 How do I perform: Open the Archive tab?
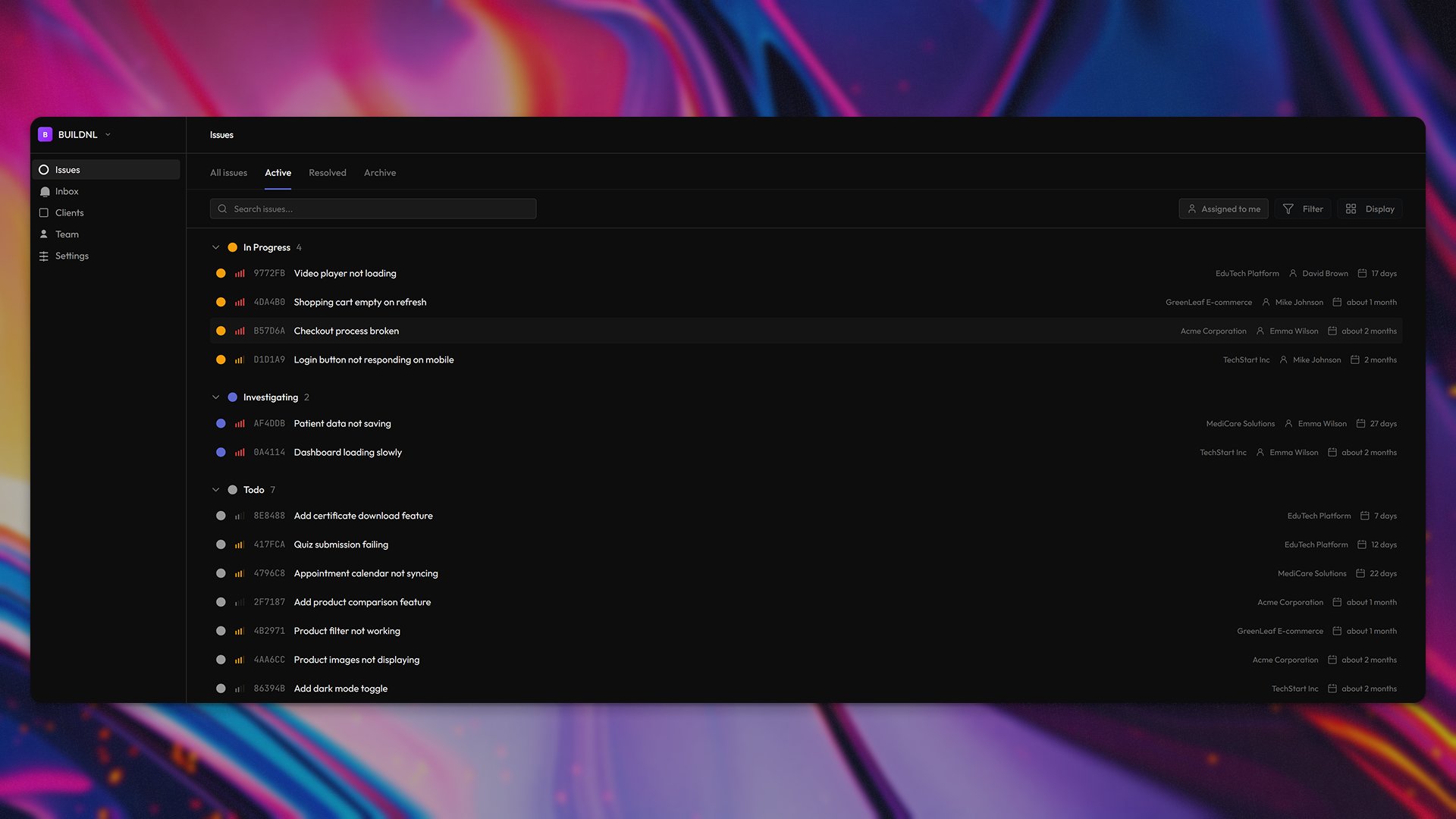[379, 172]
